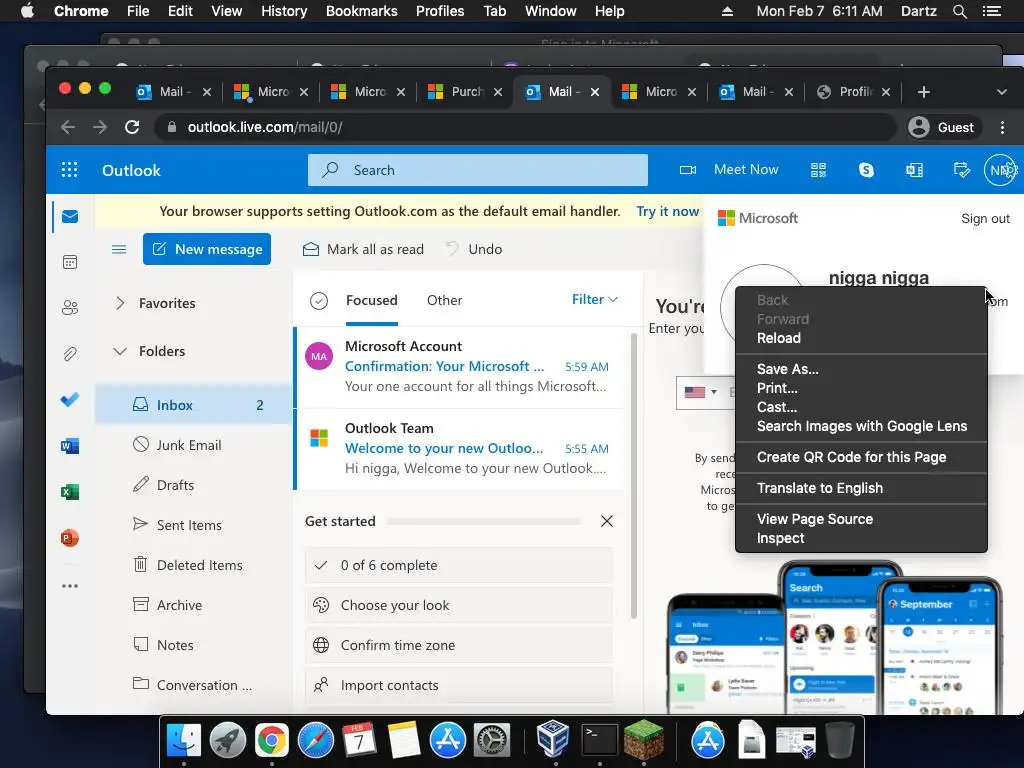Click Mark all as read
This screenshot has width=1024, height=768.
(x=363, y=249)
